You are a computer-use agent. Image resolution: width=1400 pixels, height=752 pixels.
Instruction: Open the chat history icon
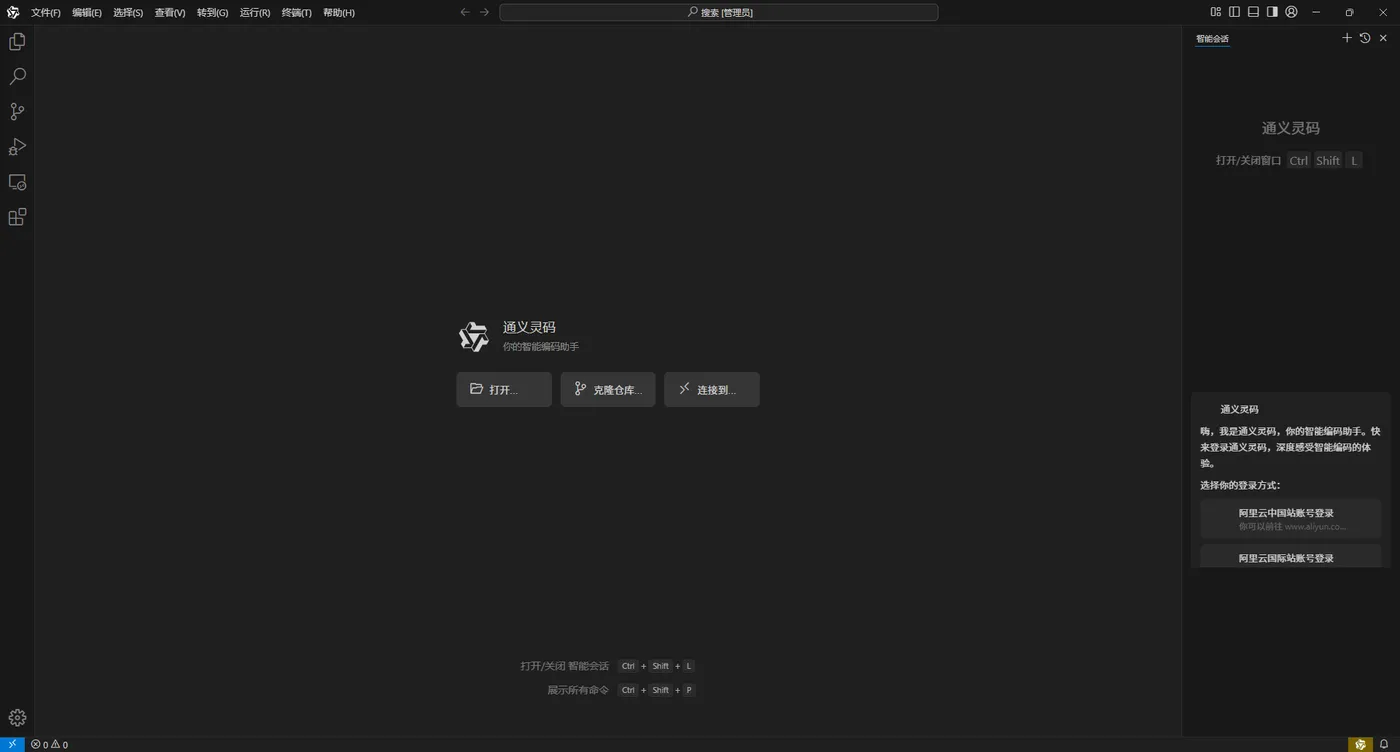pos(1365,38)
